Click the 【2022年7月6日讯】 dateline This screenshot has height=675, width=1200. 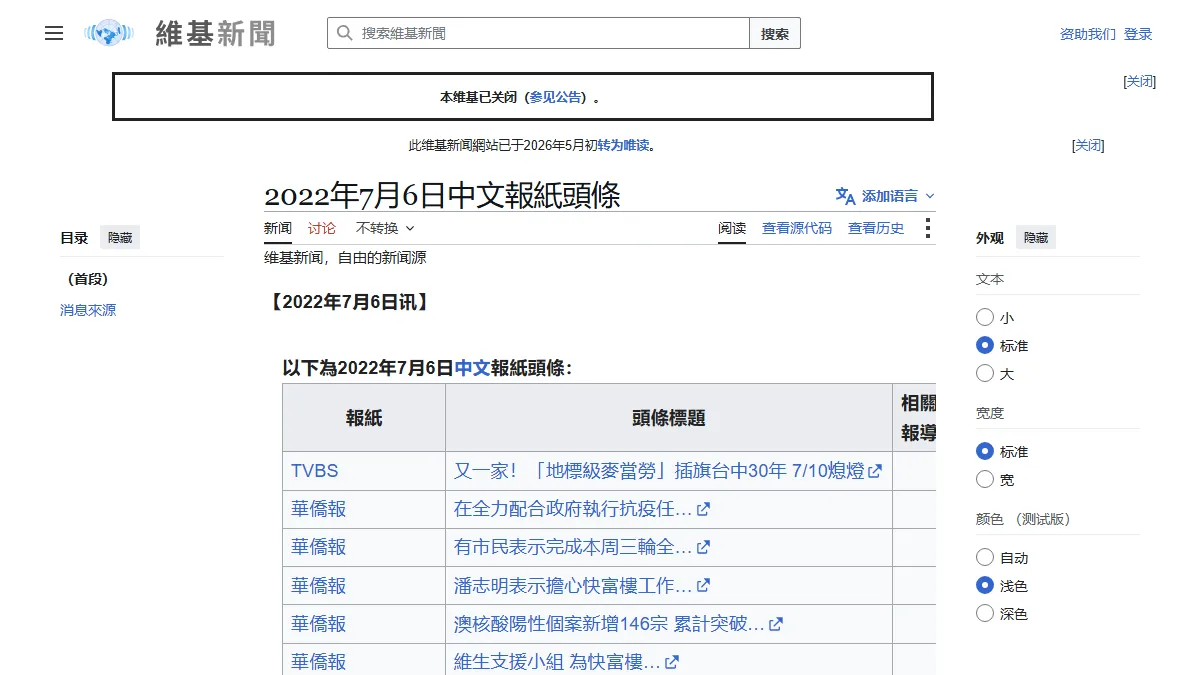[x=350, y=302]
